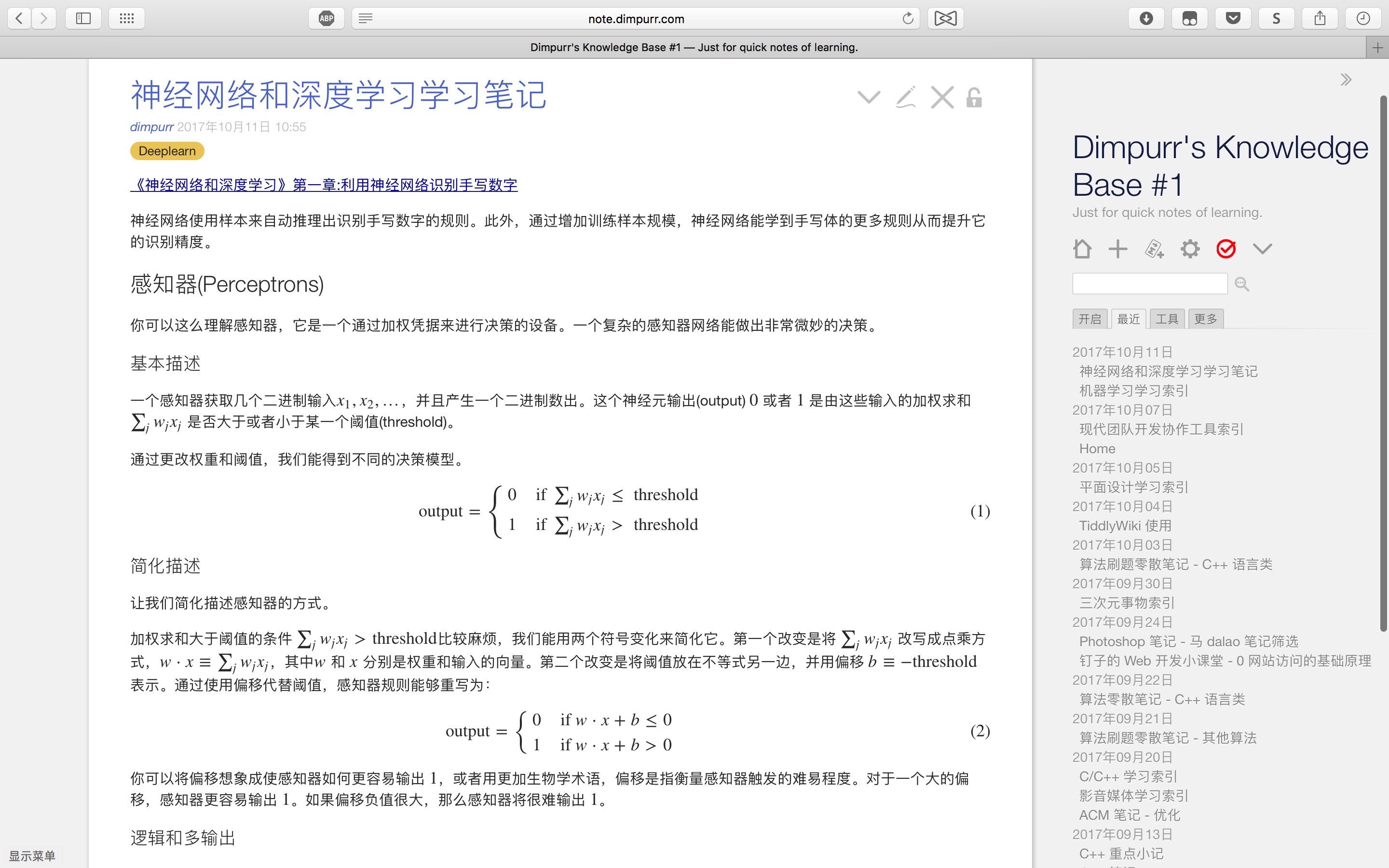Hide the sidebar with the double chevron
The height and width of the screenshot is (868, 1389).
pyautogui.click(x=1346, y=80)
